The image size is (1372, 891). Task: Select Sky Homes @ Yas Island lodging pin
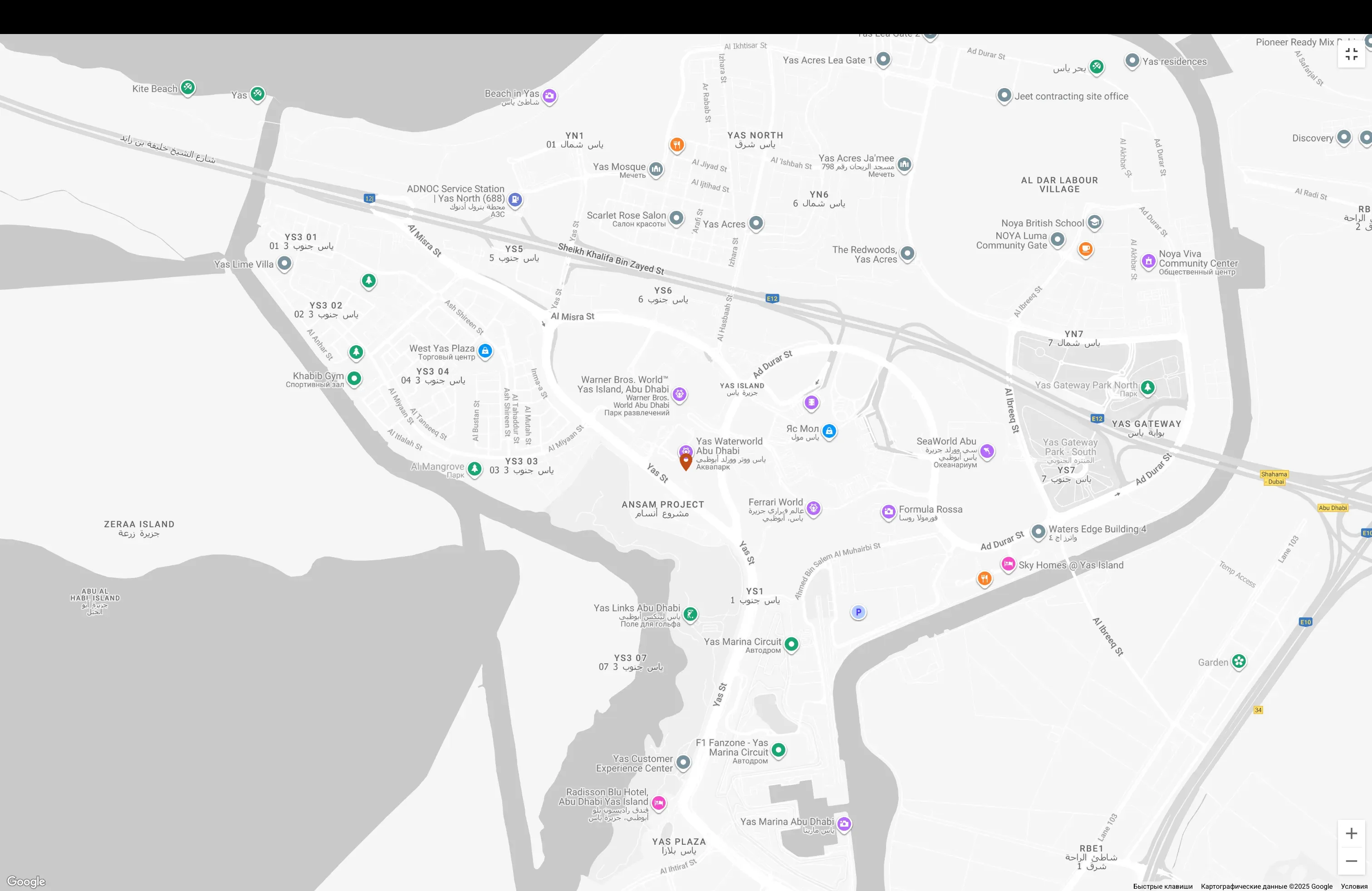point(1008,563)
